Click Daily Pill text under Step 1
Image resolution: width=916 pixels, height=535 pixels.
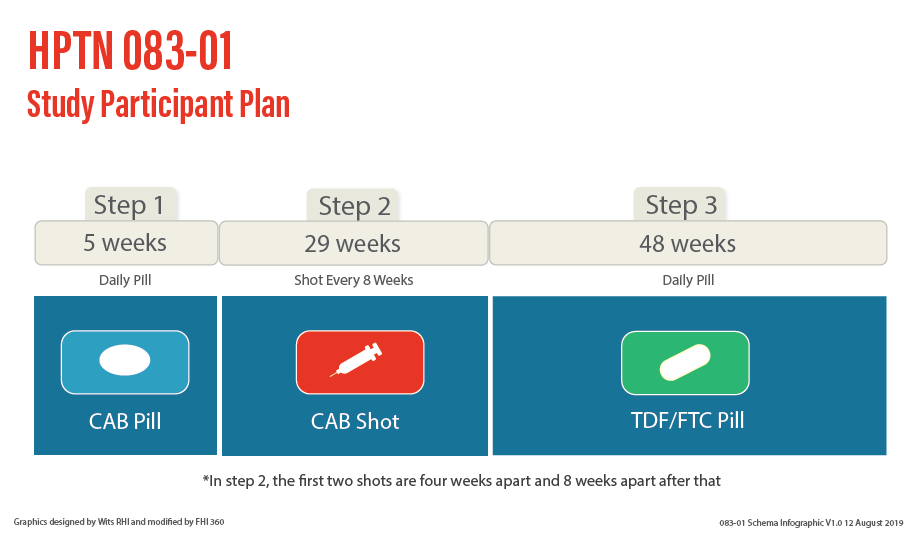[x=125, y=280]
